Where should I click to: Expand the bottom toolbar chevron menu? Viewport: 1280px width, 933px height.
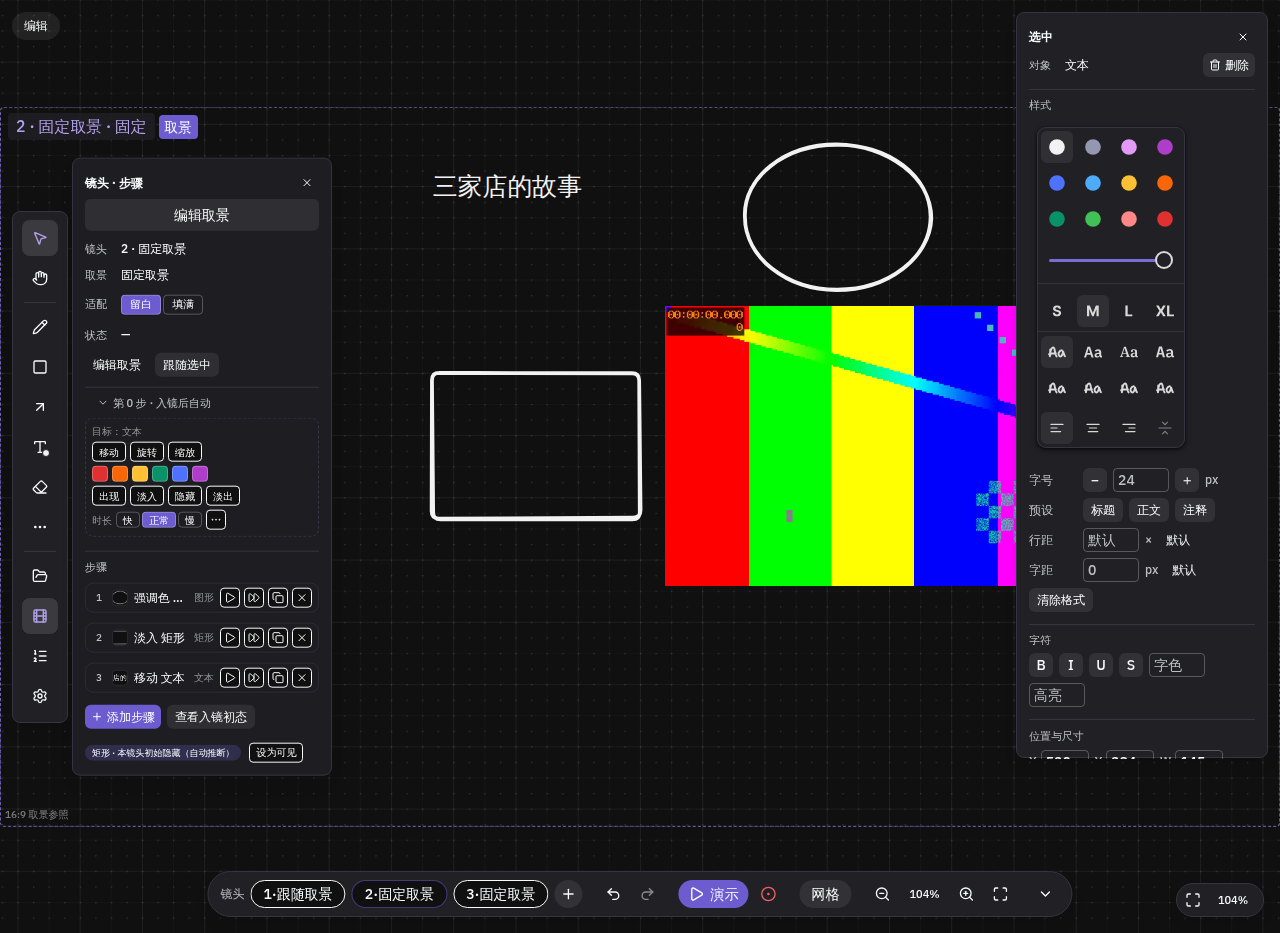pyautogui.click(x=1045, y=894)
